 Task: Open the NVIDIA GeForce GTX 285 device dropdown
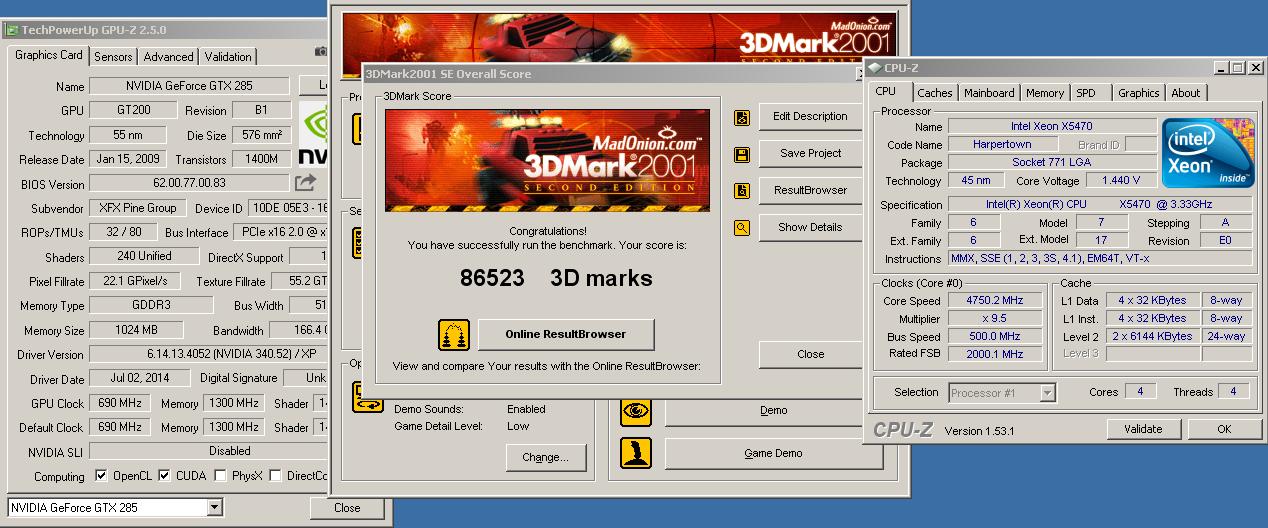pyautogui.click(x=214, y=508)
